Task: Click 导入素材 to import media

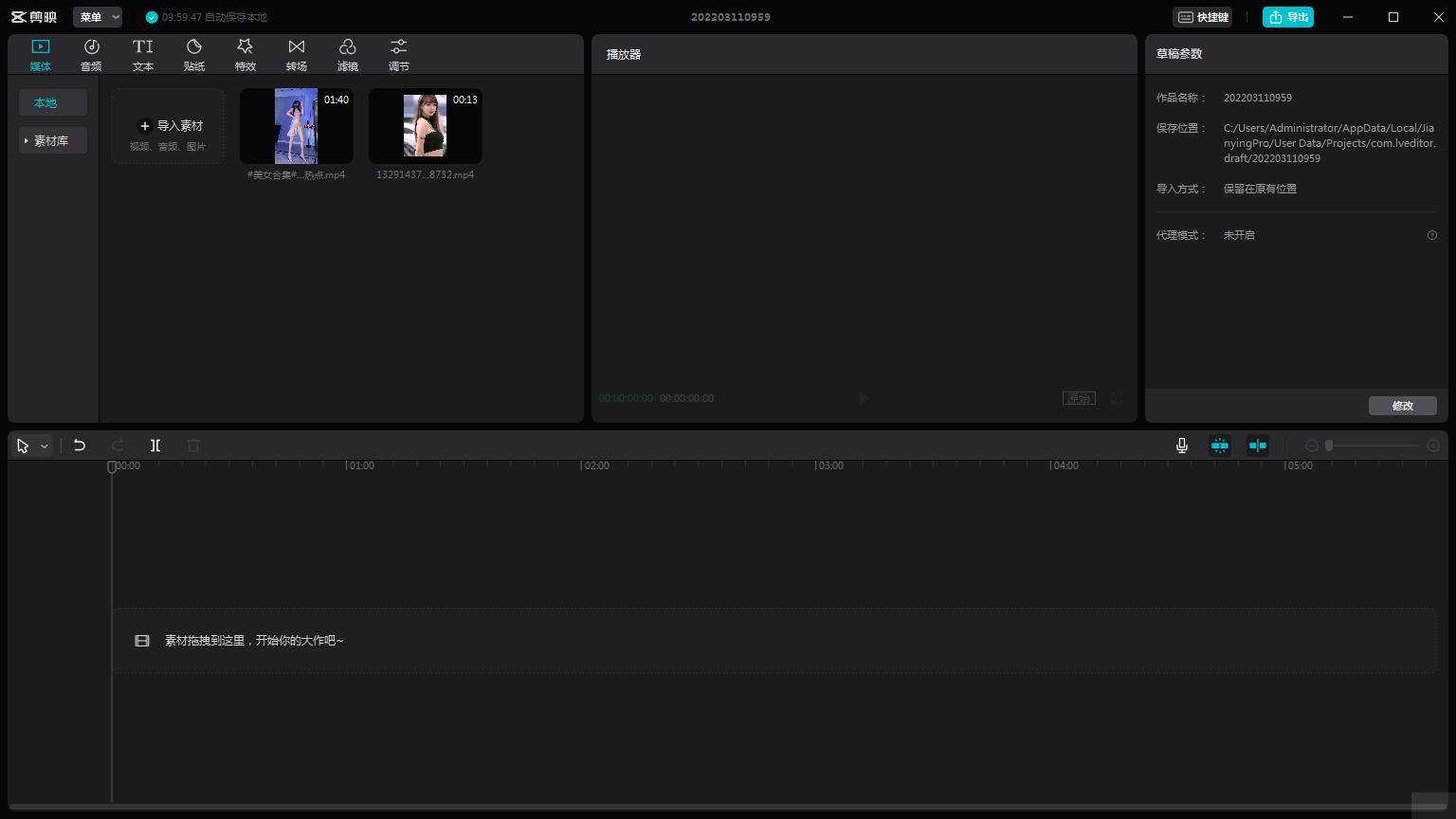Action: coord(168,126)
